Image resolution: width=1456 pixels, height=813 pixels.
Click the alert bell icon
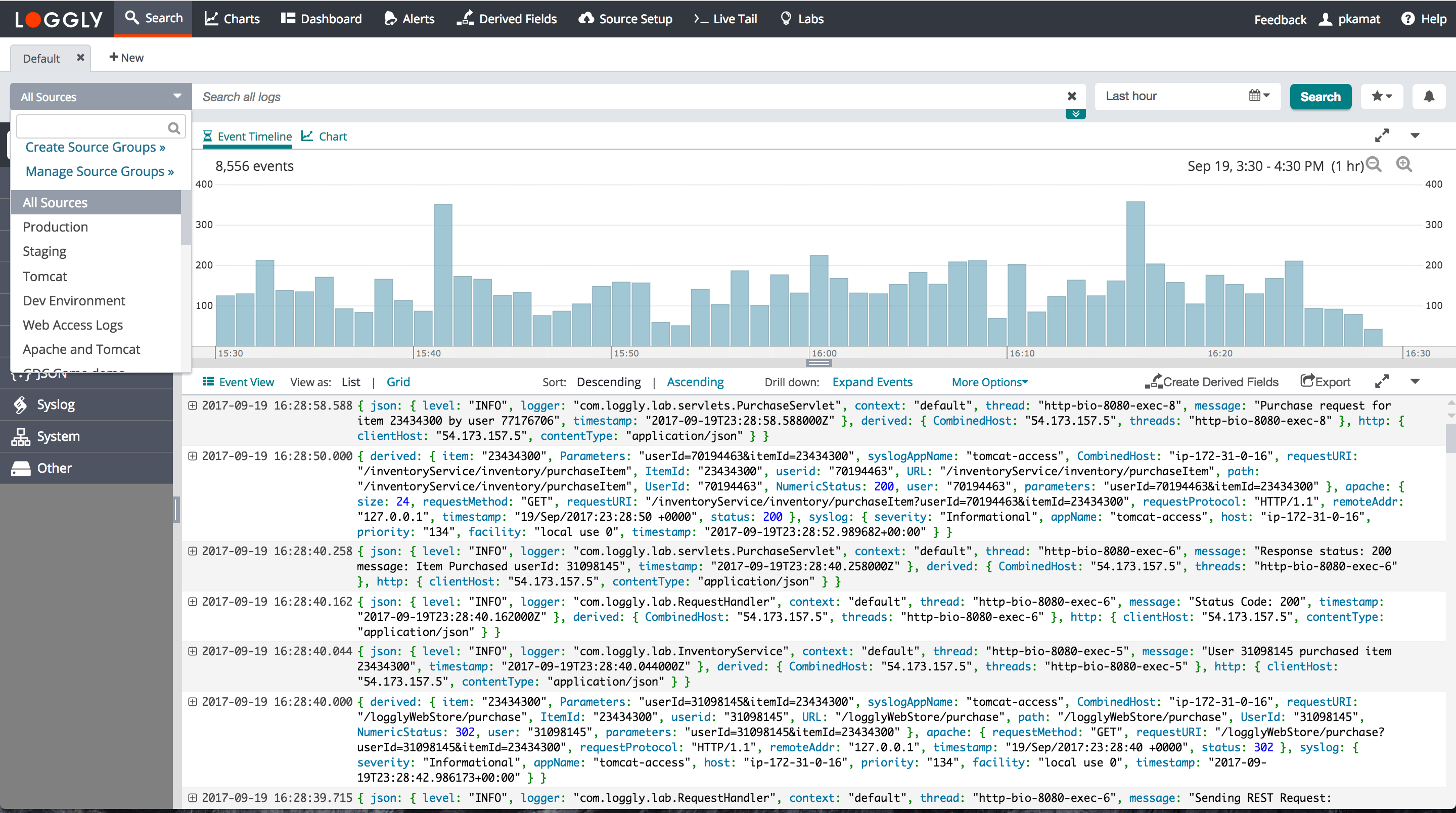(1428, 97)
